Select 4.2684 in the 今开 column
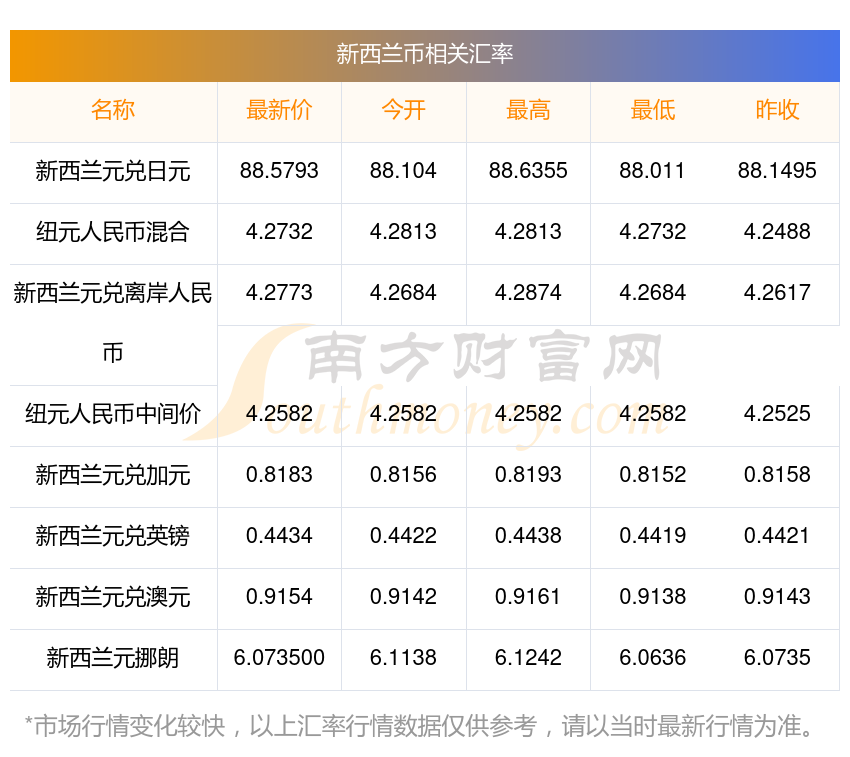The image size is (850, 757). click(403, 293)
